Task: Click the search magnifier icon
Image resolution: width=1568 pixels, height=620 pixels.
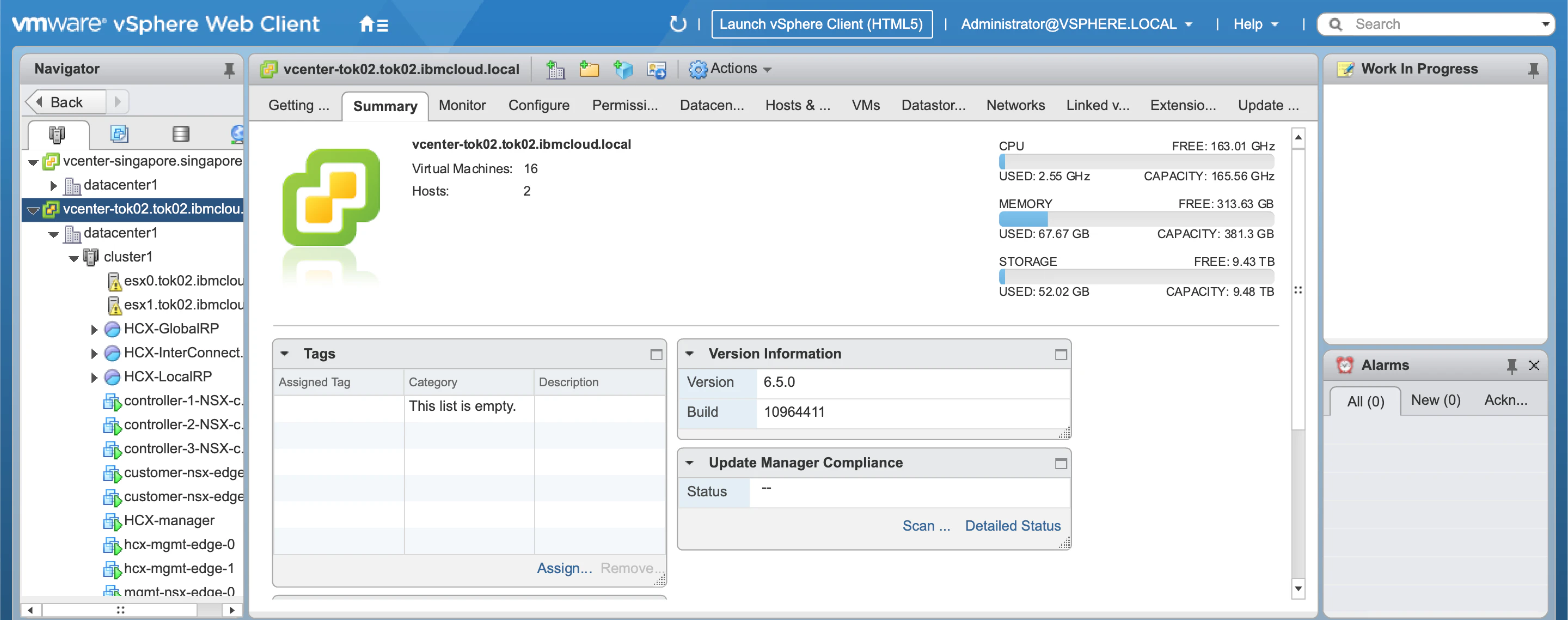Action: point(1336,25)
